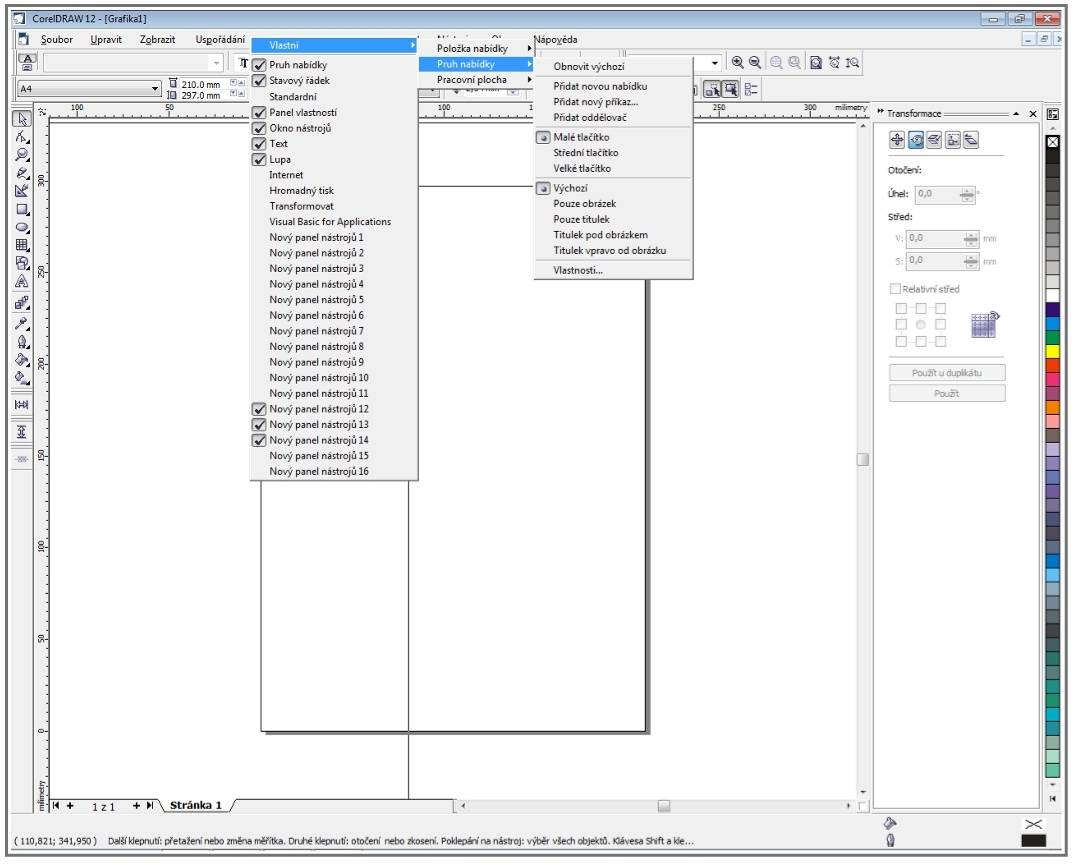Click the palette options icon above color swatches
The width and height of the screenshot is (1080, 867).
pos(1052,114)
